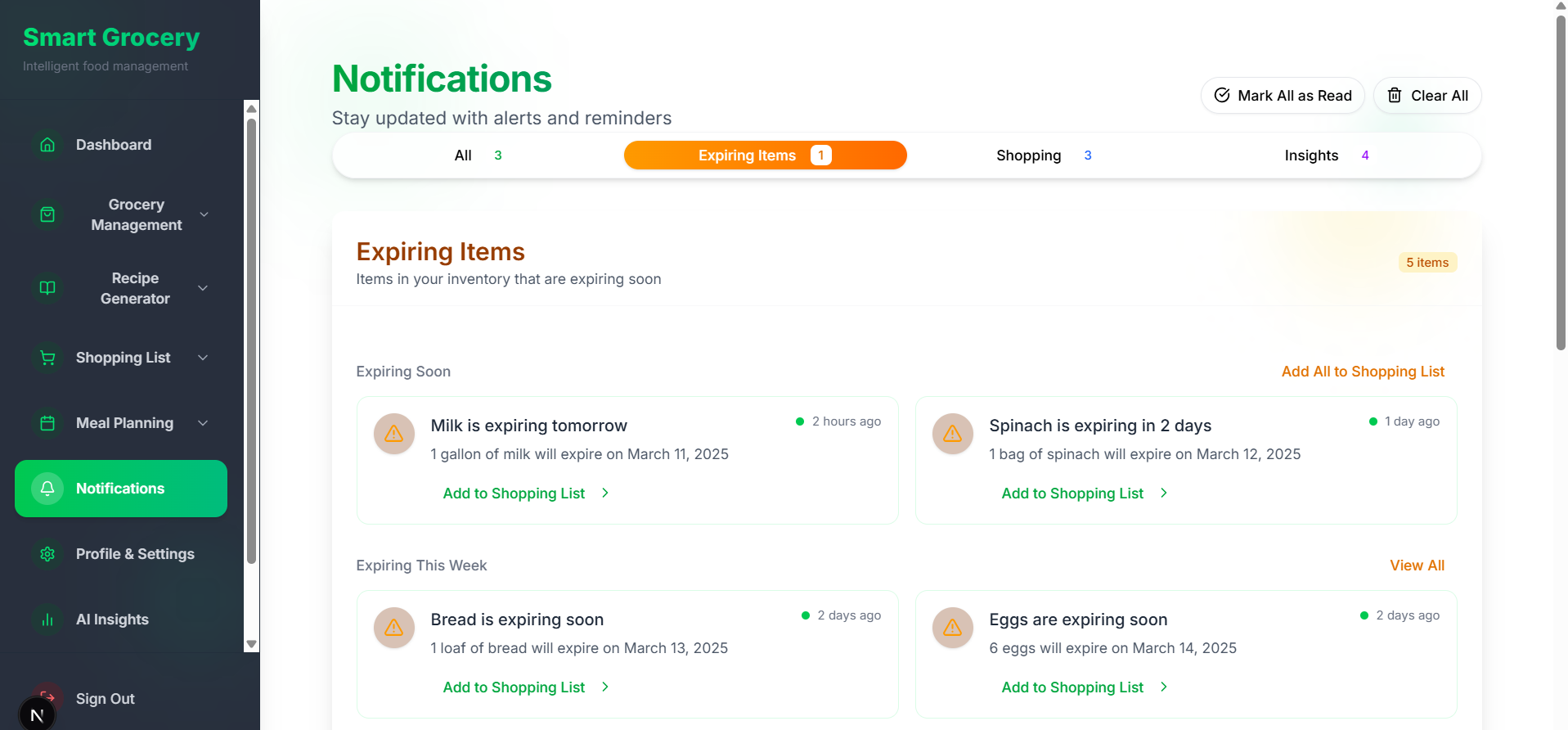The image size is (1568, 730).
Task: Click the sidebar scrollbar down arrow
Action: (x=252, y=644)
